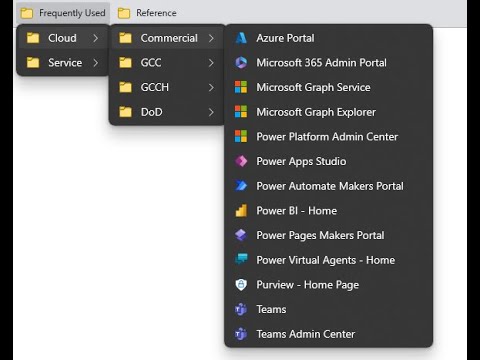The height and width of the screenshot is (360, 480).
Task: Click the DoD folder icon
Action: [125, 112]
